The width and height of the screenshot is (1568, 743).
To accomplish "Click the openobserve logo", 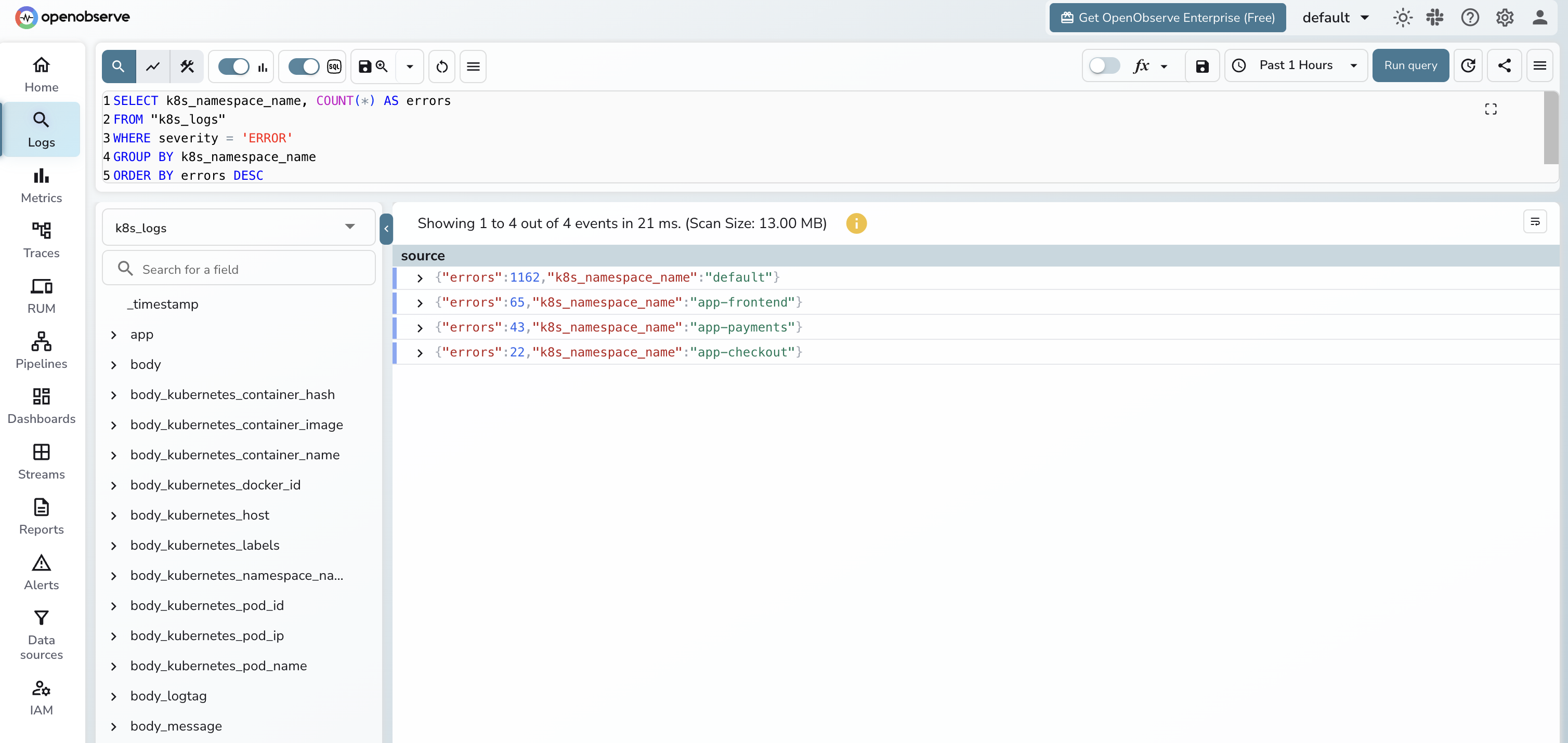I will (x=72, y=17).
